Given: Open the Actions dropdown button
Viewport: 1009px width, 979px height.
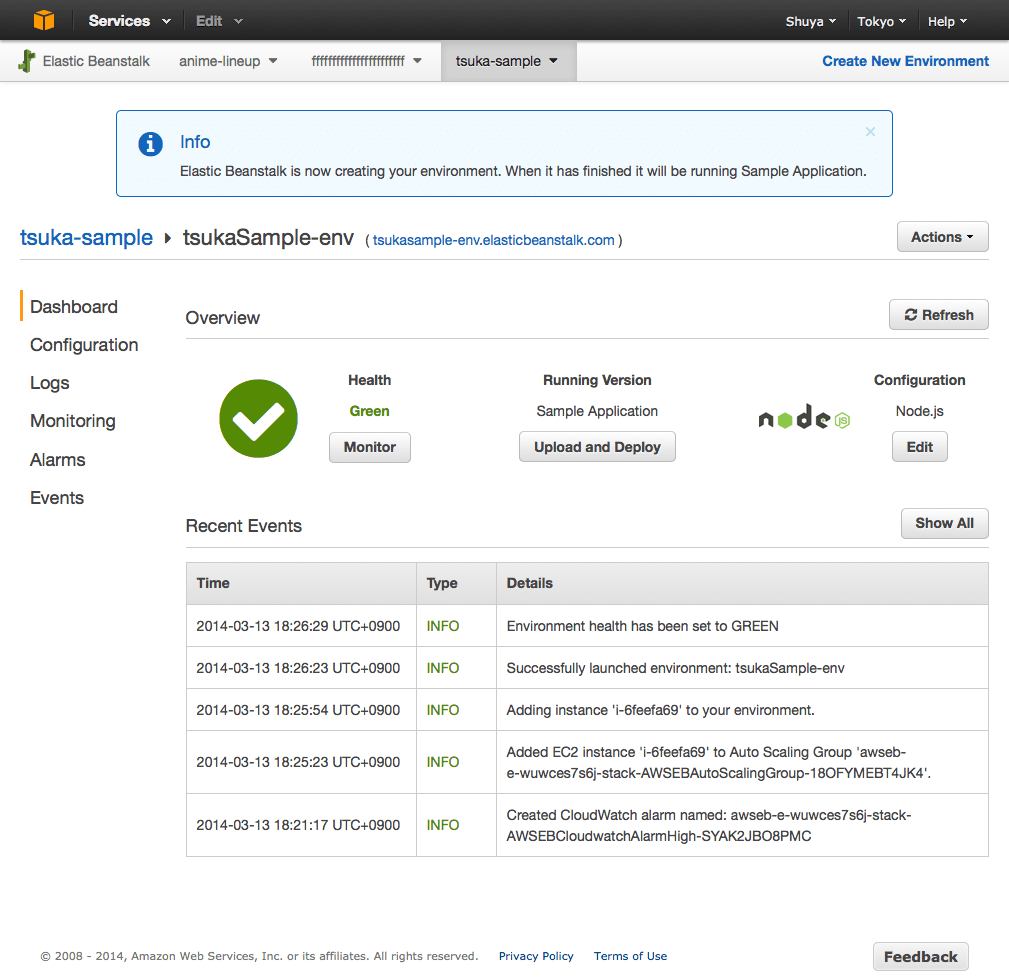Looking at the screenshot, I should tap(942, 237).
